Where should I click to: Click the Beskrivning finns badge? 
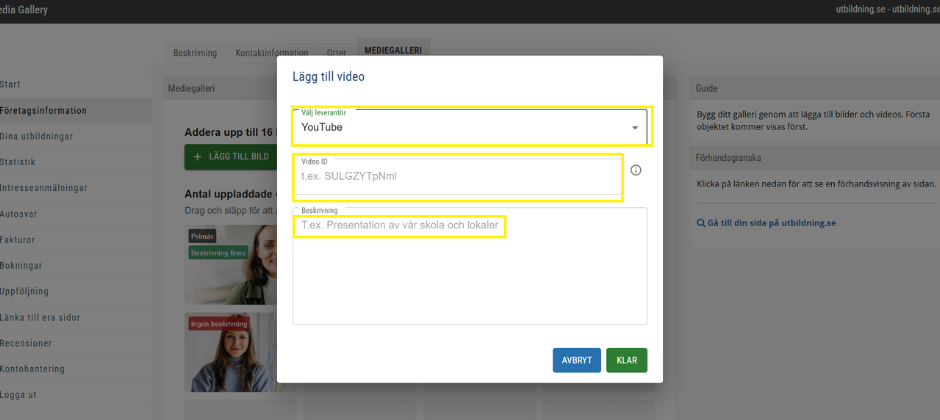(x=218, y=253)
